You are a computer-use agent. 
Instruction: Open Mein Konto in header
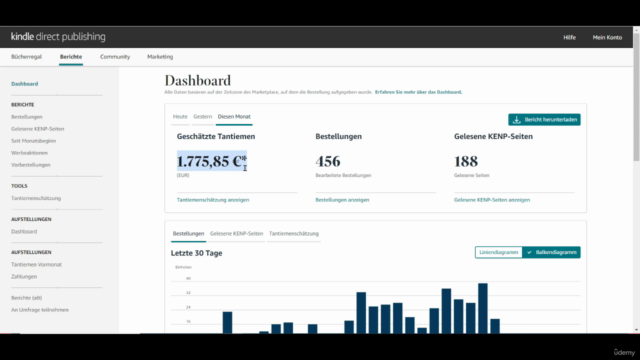607,38
